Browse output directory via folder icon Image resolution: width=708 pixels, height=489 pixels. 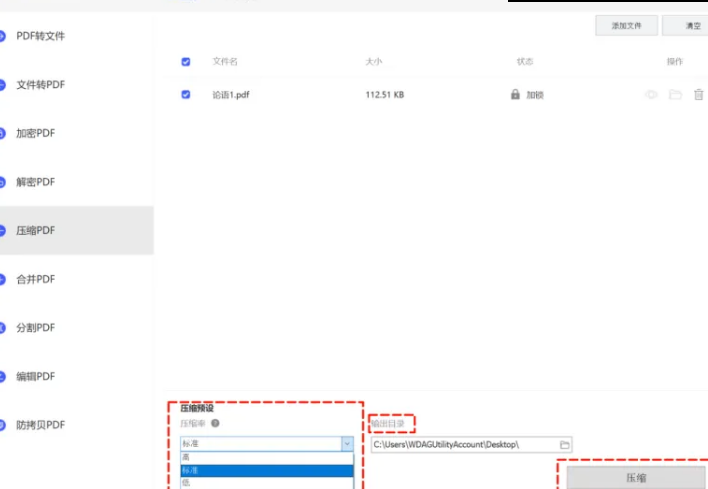click(565, 444)
